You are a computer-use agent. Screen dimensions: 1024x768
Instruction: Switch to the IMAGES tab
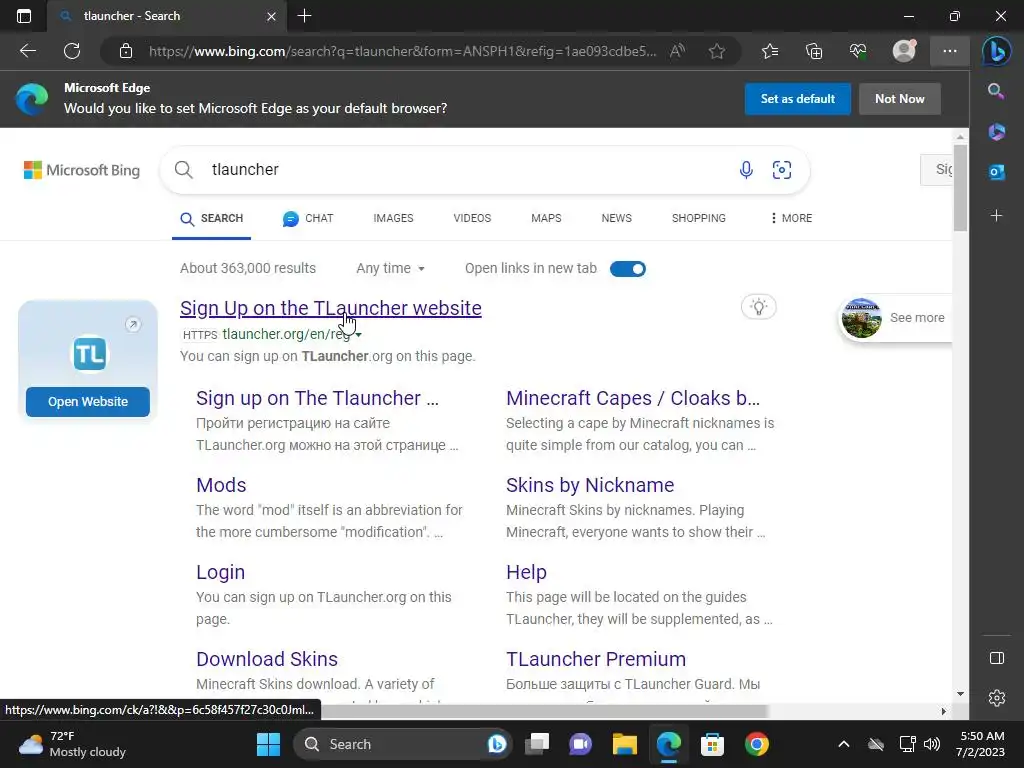click(x=393, y=218)
